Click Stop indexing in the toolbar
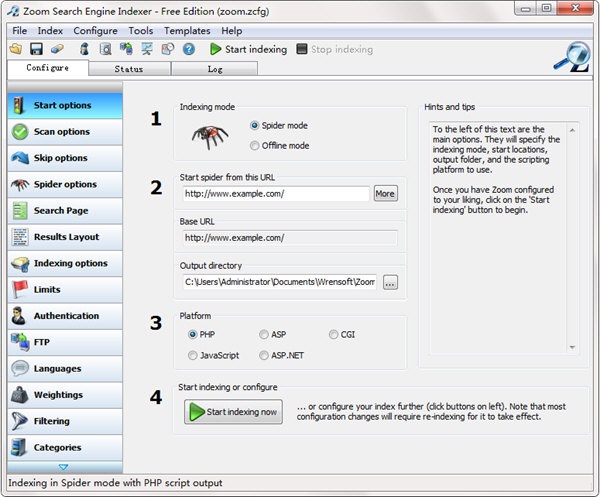This screenshot has width=600, height=497. click(x=335, y=49)
